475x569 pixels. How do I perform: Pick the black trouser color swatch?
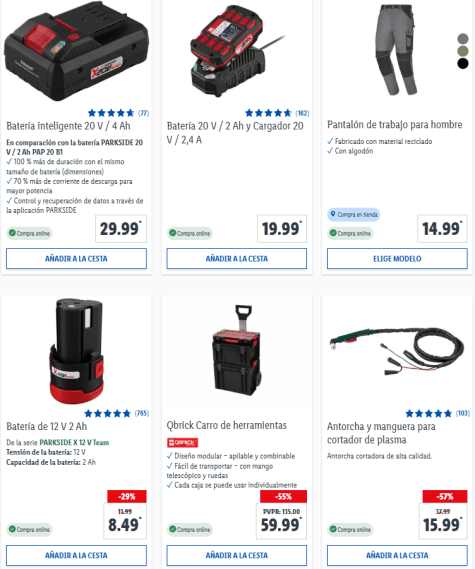[463, 64]
